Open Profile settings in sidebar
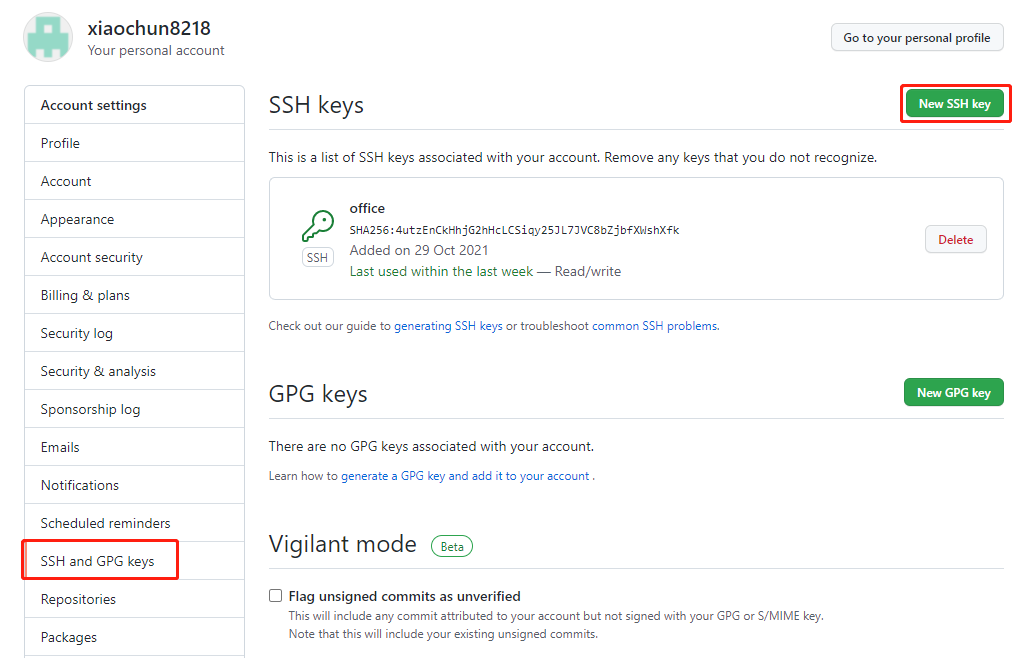This screenshot has height=658, width=1032. pyautogui.click(x=60, y=143)
